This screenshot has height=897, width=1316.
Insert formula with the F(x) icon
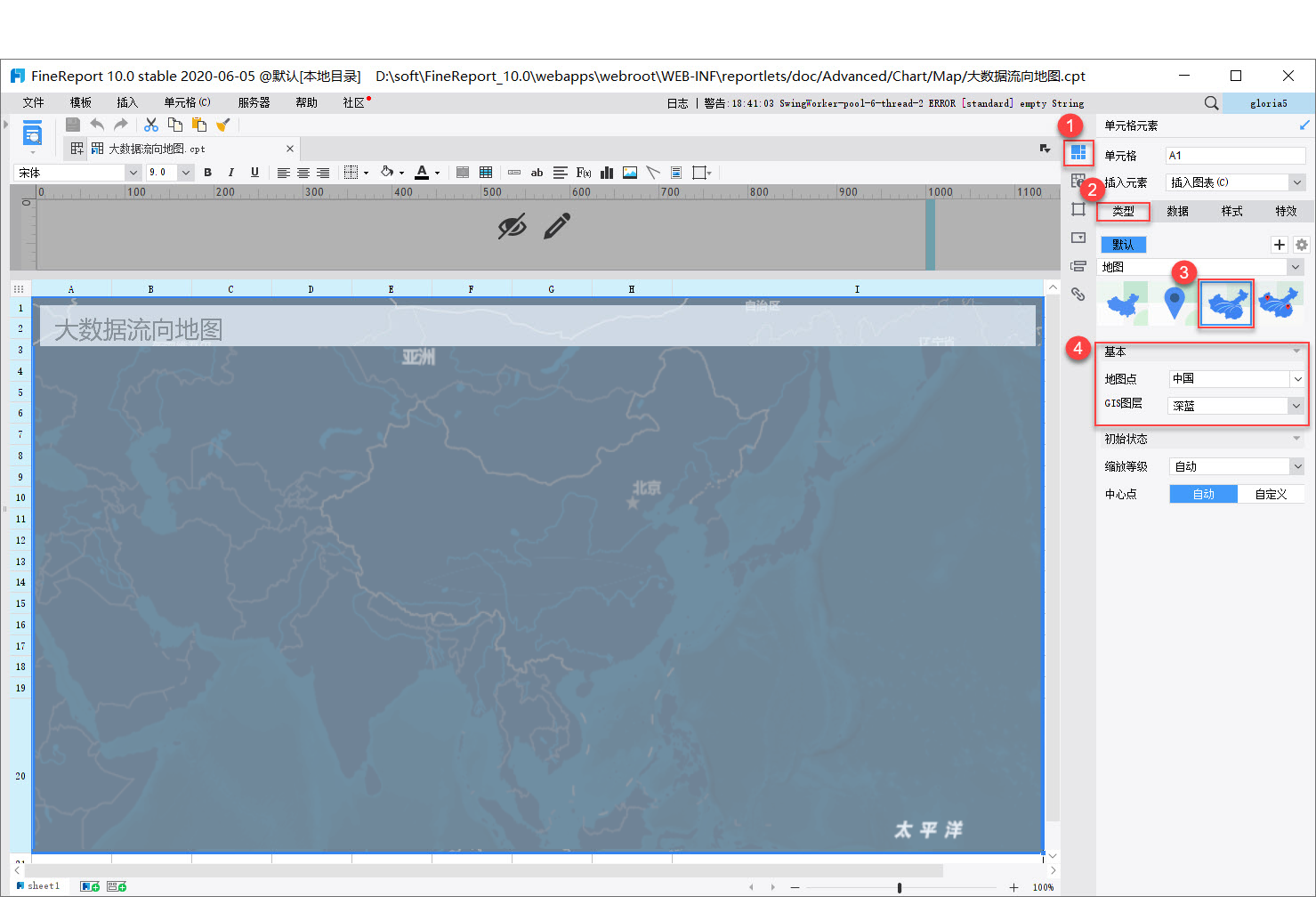click(x=584, y=173)
